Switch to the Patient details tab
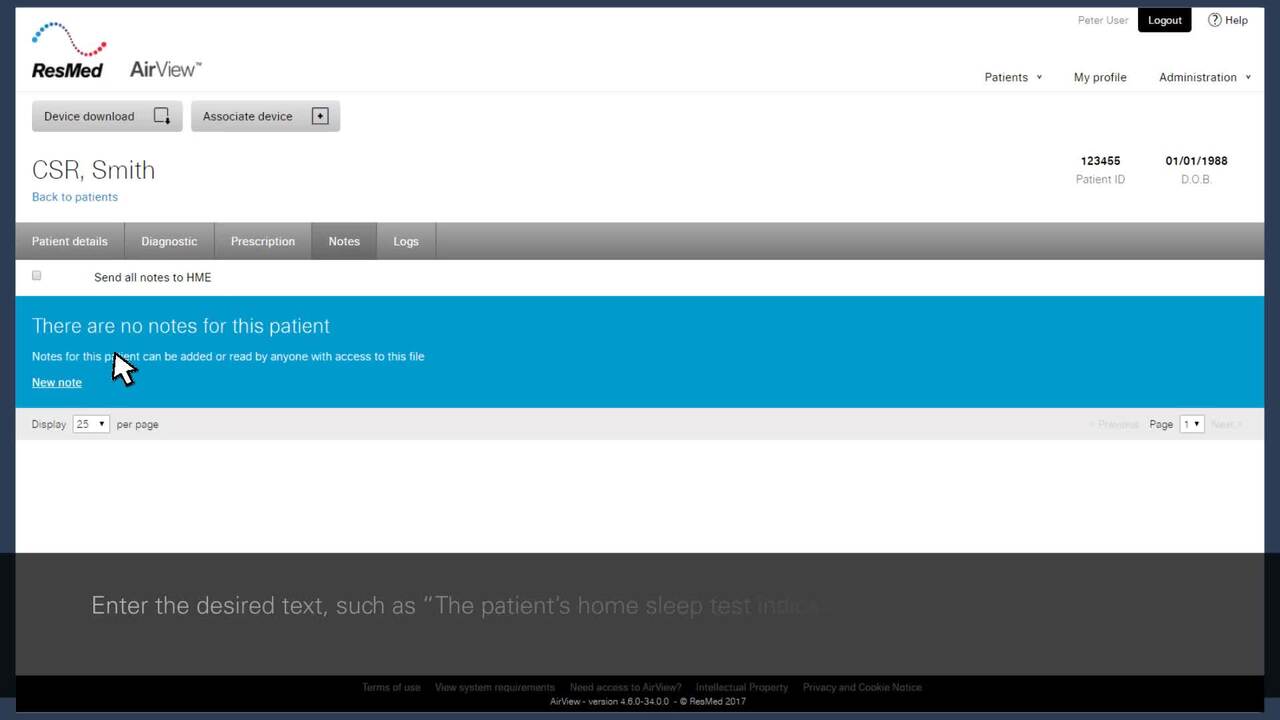Image resolution: width=1280 pixels, height=720 pixels. [70, 241]
